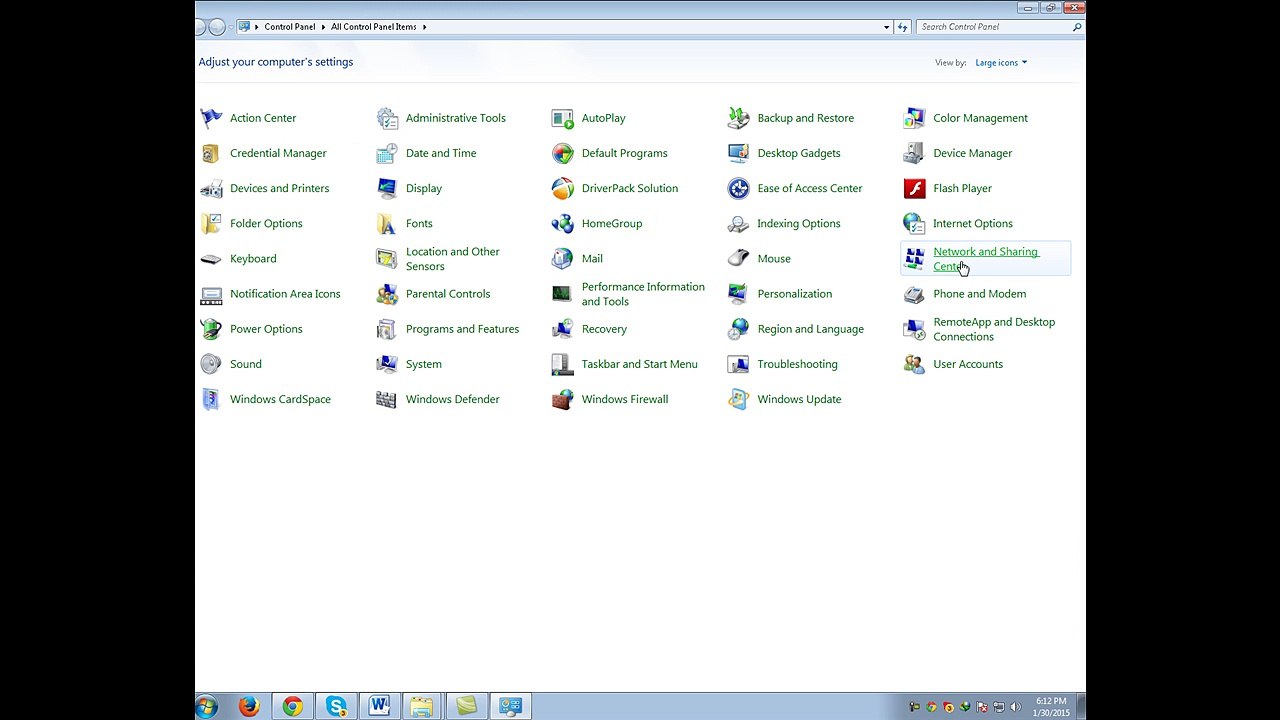The height and width of the screenshot is (720, 1280).
Task: Open the Performance Information and Tools link
Action: (x=643, y=294)
